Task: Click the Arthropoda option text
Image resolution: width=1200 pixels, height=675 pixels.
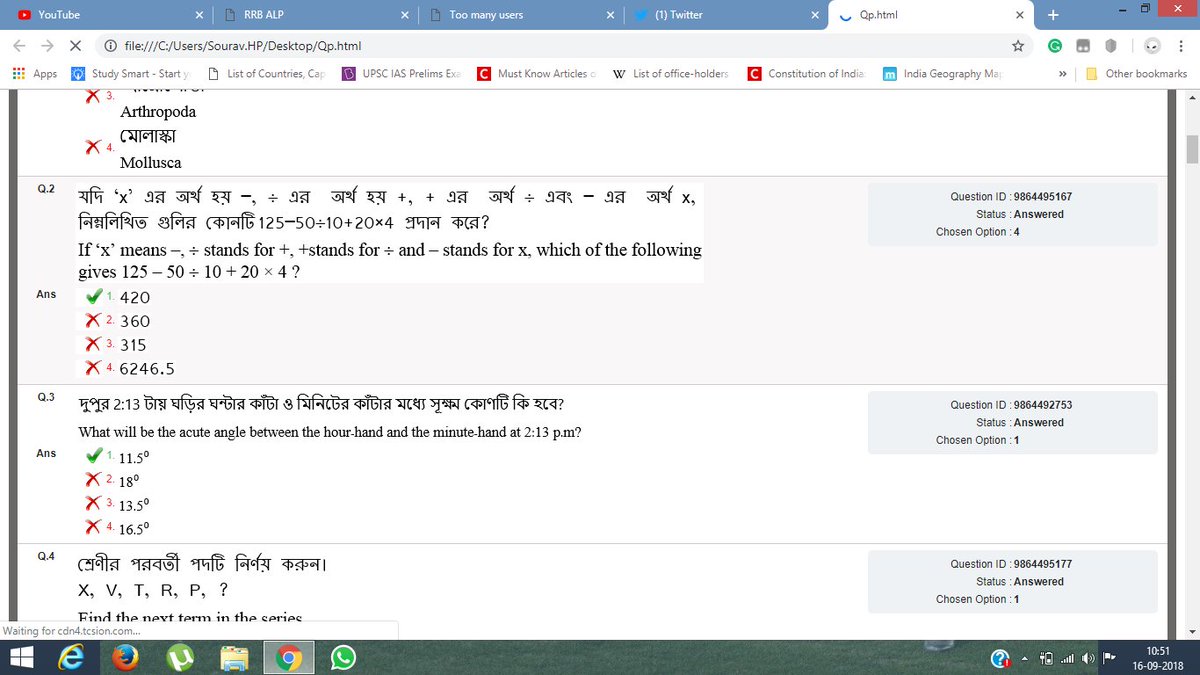Action: pyautogui.click(x=157, y=112)
